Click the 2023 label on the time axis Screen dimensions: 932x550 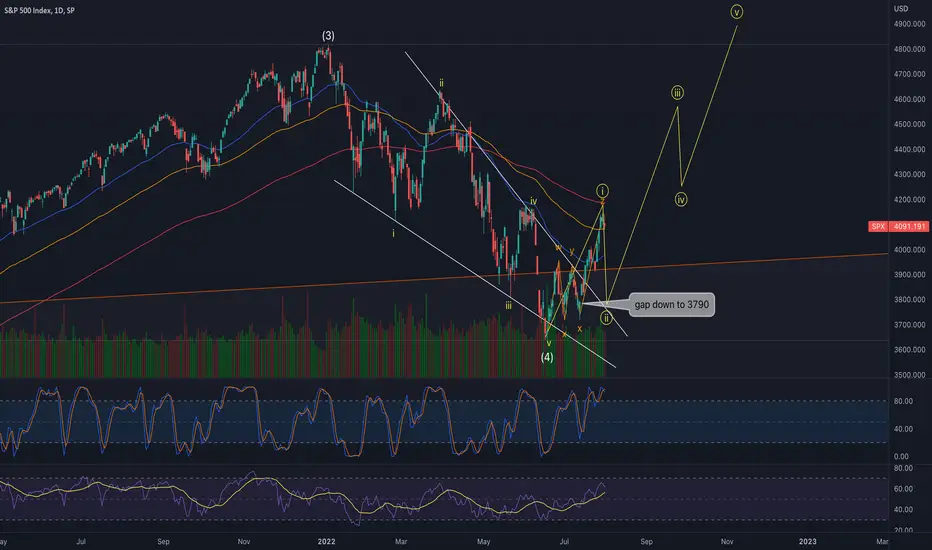[x=807, y=541]
